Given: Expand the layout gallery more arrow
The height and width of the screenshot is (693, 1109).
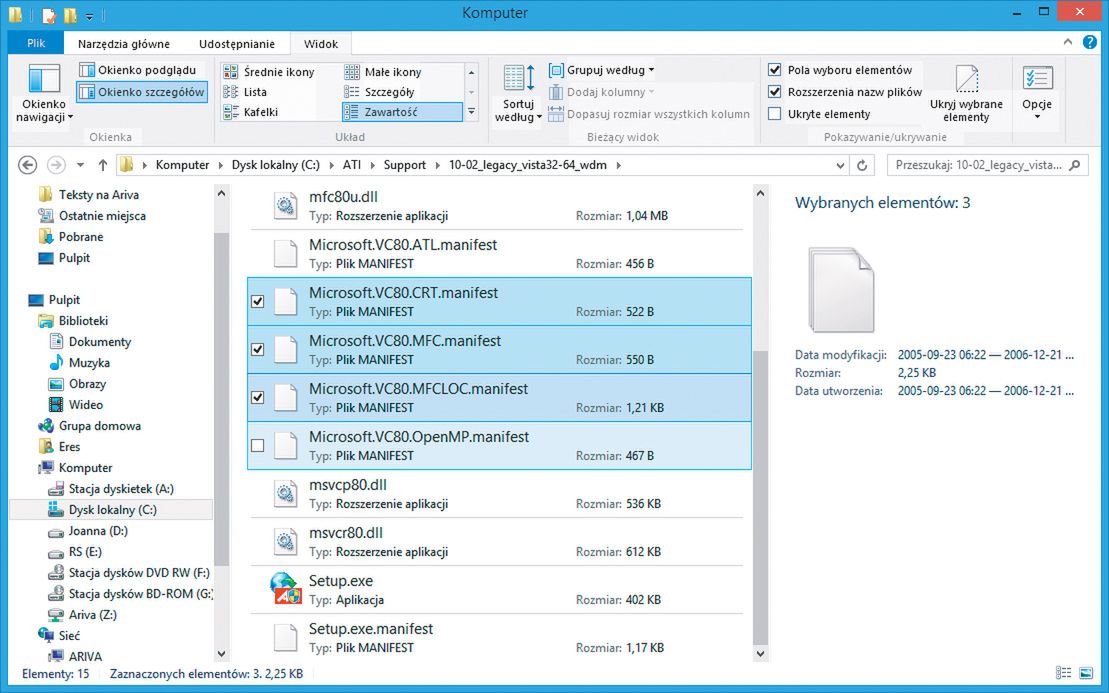Looking at the screenshot, I should [x=472, y=112].
